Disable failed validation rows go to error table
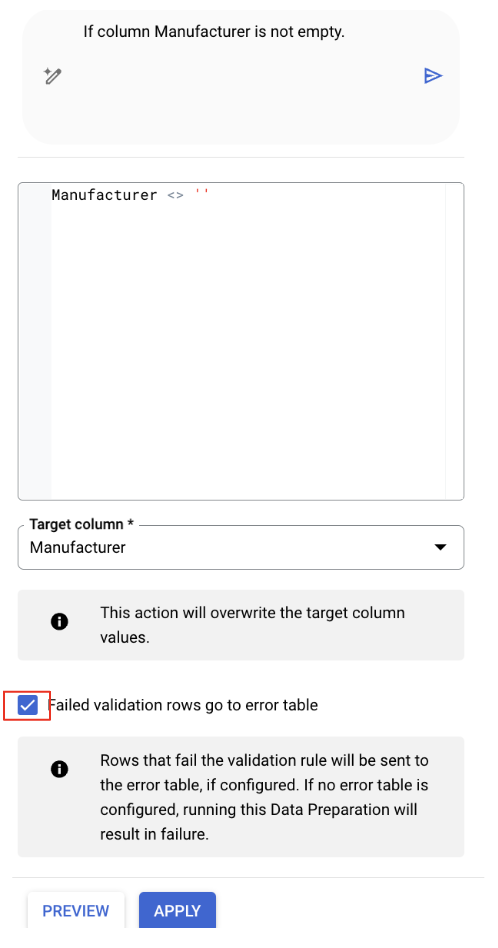This screenshot has width=498, height=948. [28, 705]
